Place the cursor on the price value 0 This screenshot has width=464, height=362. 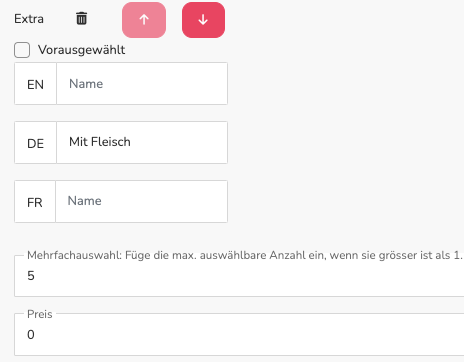pyautogui.click(x=31, y=334)
